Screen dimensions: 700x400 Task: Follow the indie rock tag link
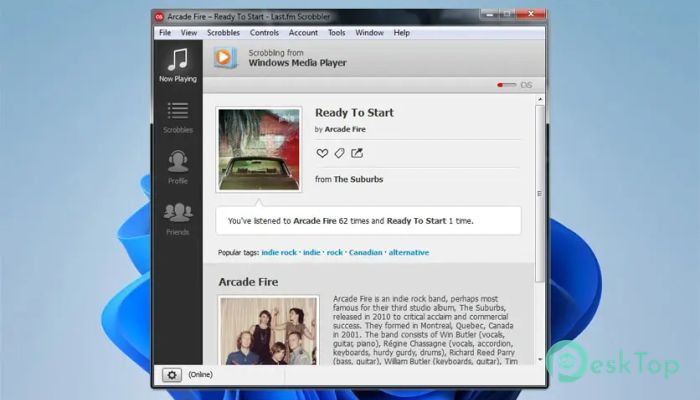(279, 252)
